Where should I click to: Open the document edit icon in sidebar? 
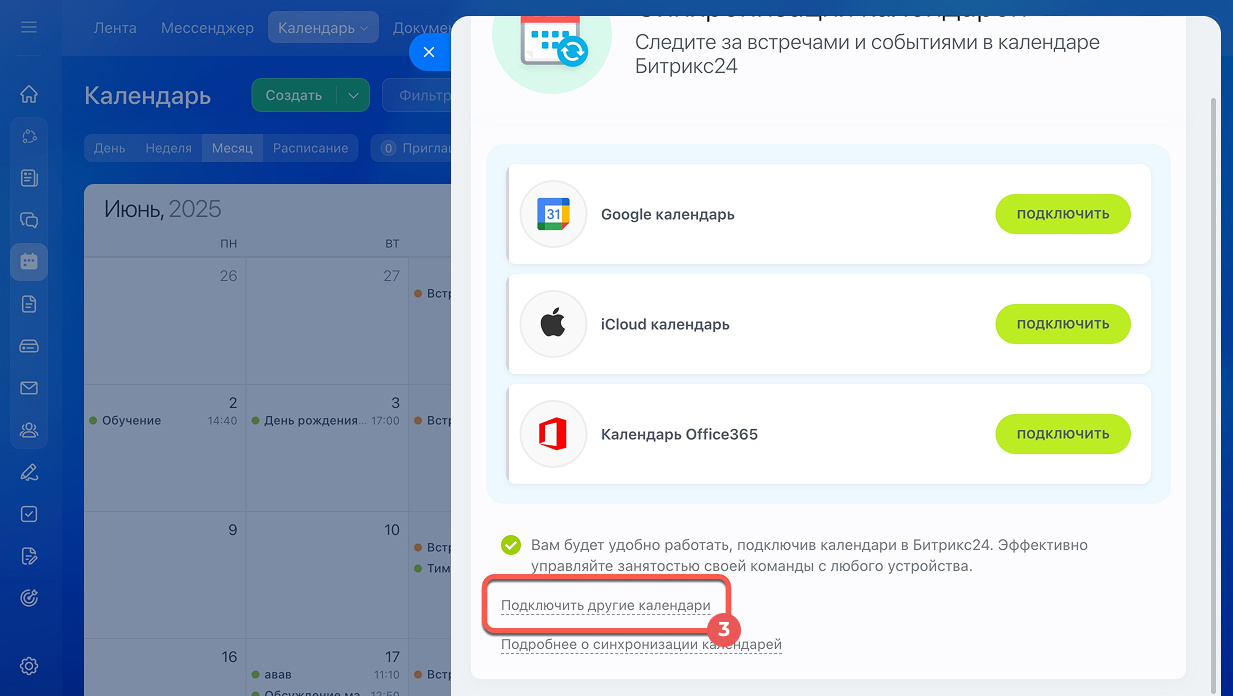point(29,556)
